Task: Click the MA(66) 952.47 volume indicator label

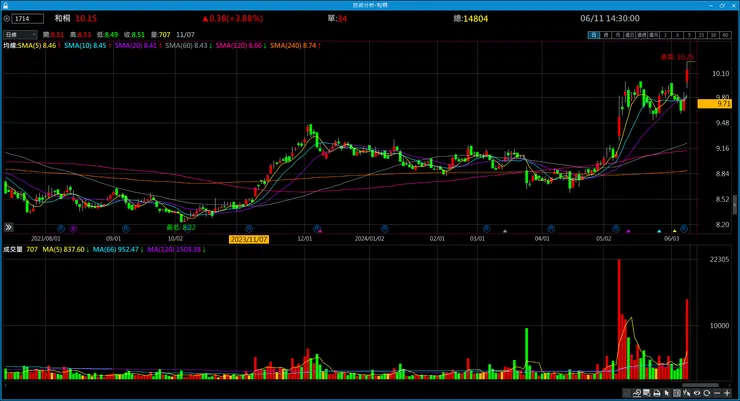Action: point(116,250)
